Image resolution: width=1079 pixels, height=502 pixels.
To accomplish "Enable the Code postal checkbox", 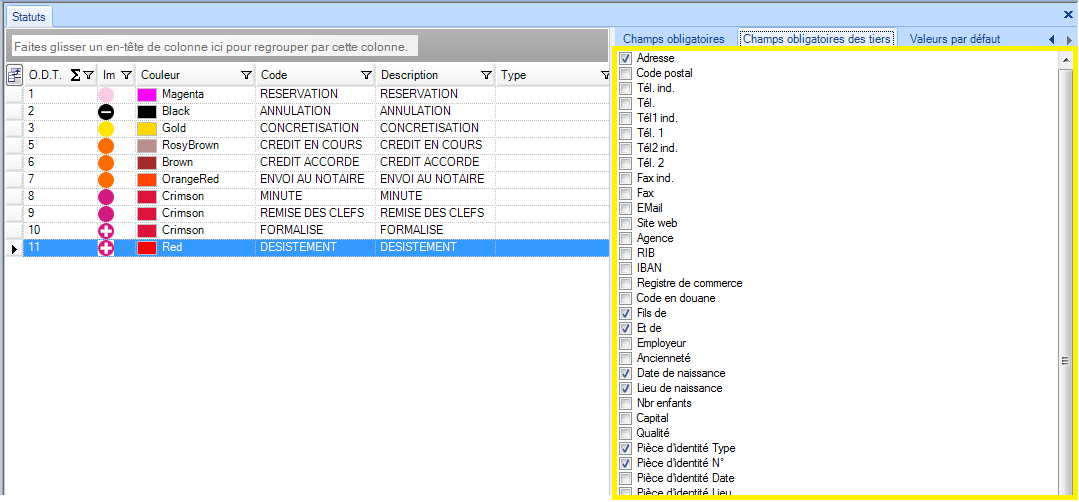I will click(625, 74).
